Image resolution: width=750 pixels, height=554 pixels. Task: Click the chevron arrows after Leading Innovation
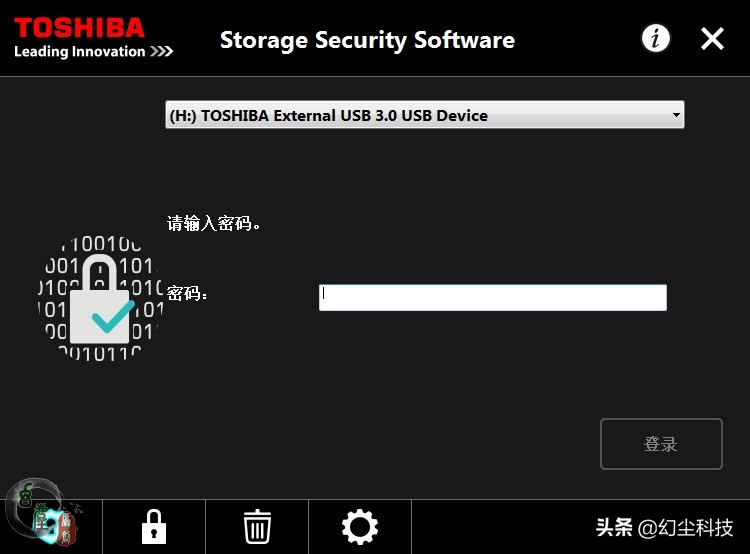tap(162, 51)
